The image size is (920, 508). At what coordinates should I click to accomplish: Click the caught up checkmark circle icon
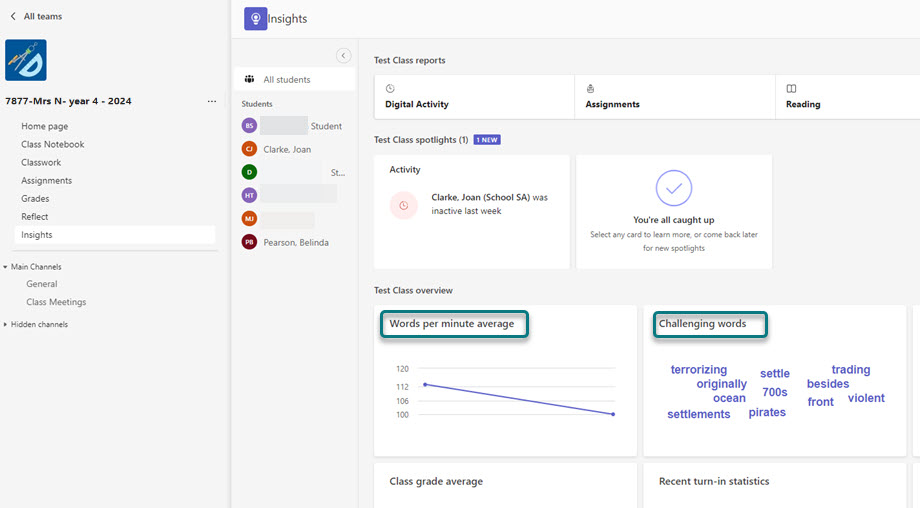click(x=674, y=188)
